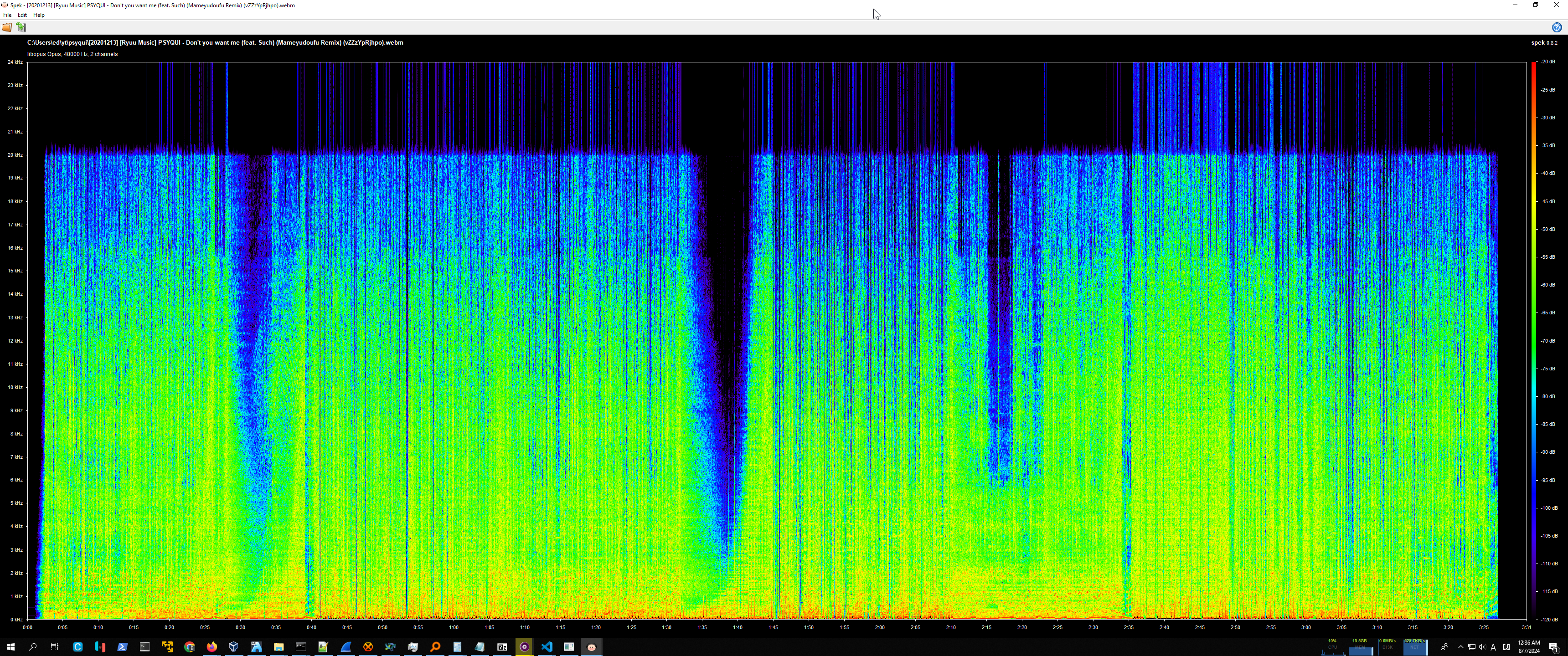Open the pink face app taskbar icon
1568x656 pixels.
coord(591,647)
